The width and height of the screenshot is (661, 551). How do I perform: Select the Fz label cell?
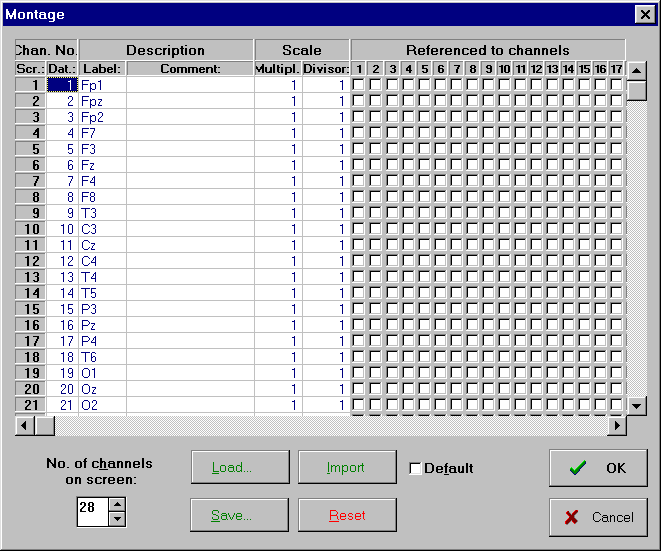click(102, 165)
